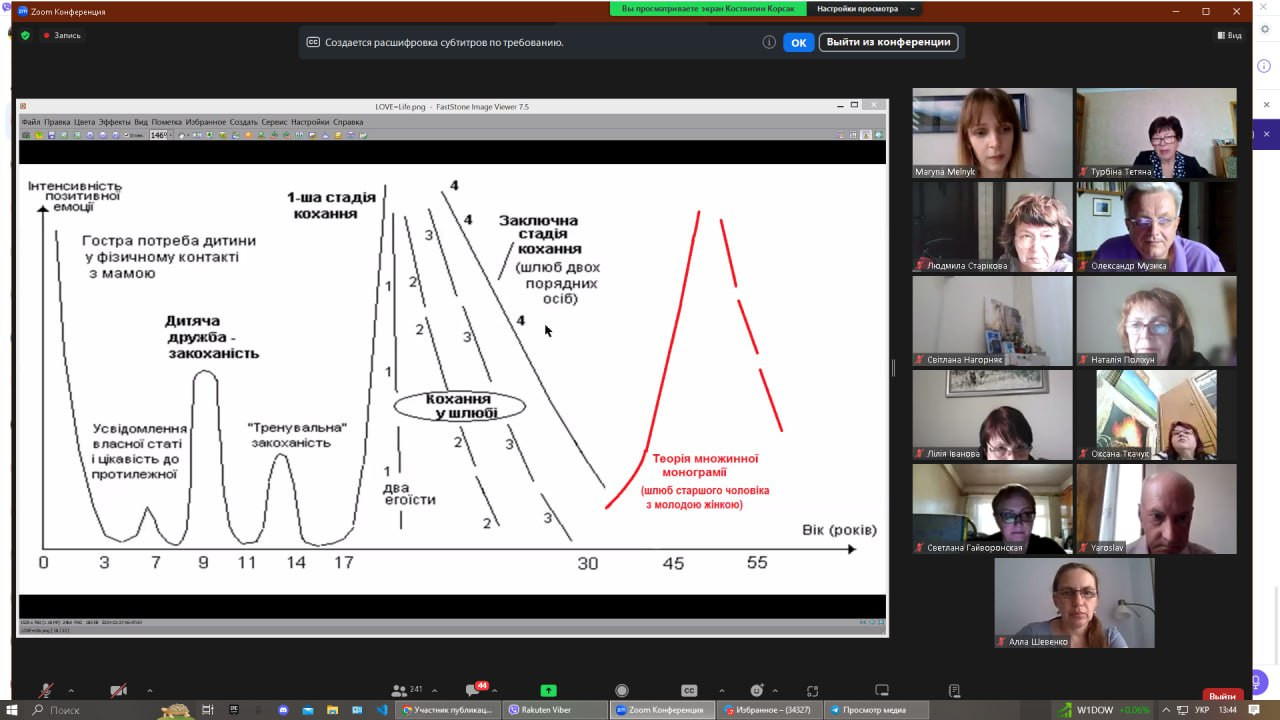Screen dimensions: 1280x720
Task: Open the Настройки menu in FastStone
Action: 310,122
